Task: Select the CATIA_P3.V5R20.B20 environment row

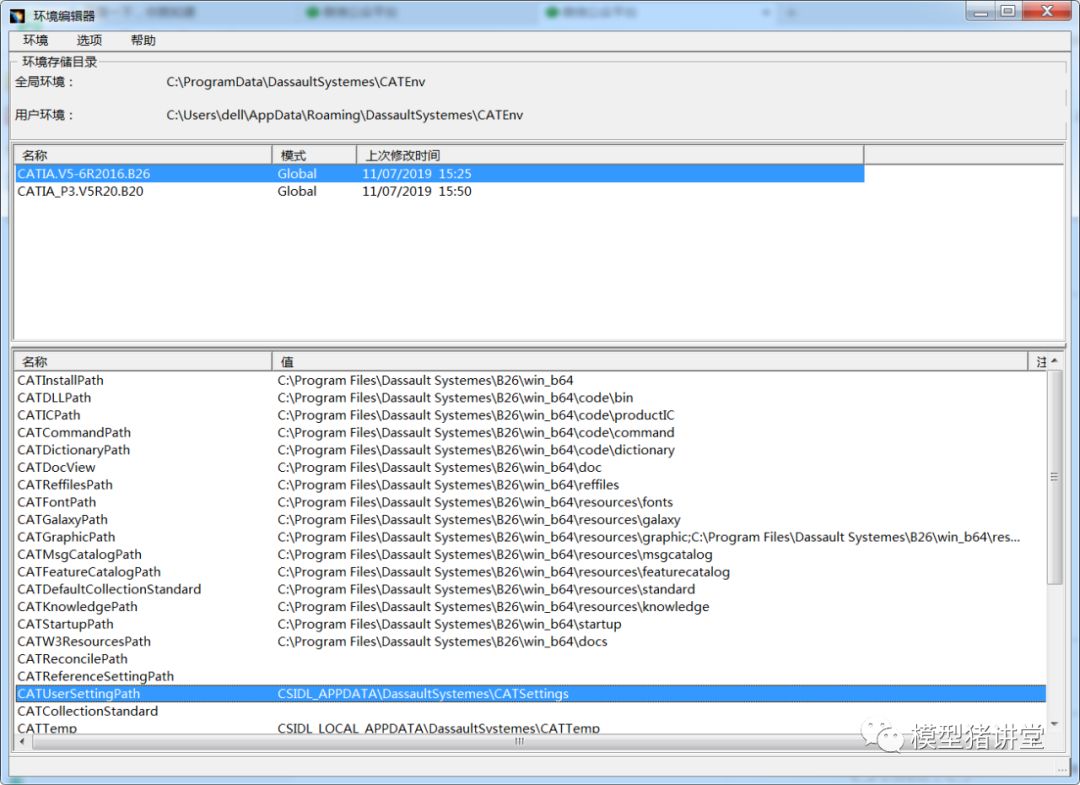Action: pyautogui.click(x=439, y=191)
